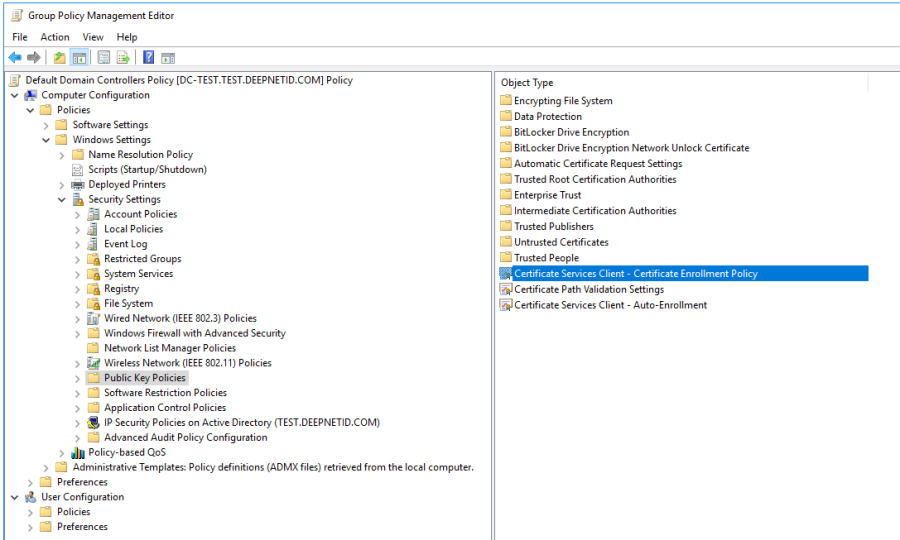The image size is (900, 540).
Task: Click the Up One Level folder icon
Action: tap(60, 58)
